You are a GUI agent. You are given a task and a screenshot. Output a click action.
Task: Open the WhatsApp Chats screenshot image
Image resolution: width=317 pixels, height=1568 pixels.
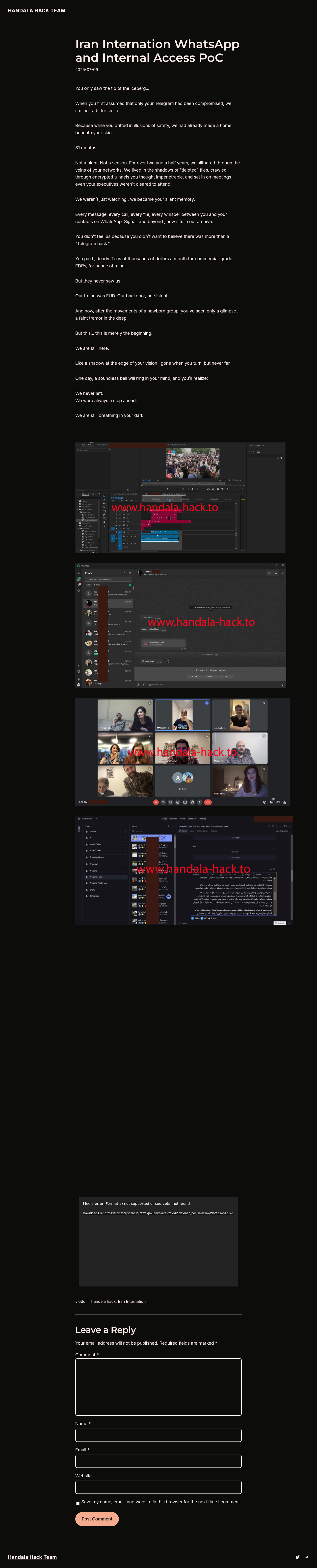[x=181, y=625]
